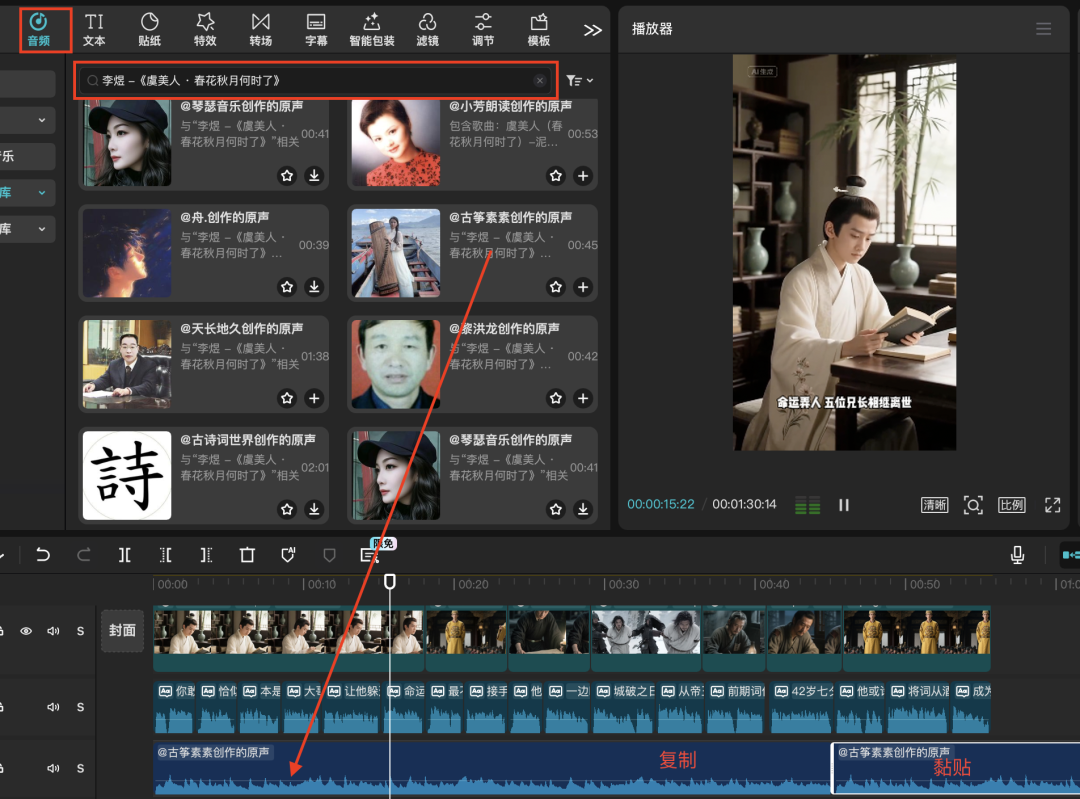
Task: Click the microphone record voiceover icon
Action: [x=1017, y=555]
